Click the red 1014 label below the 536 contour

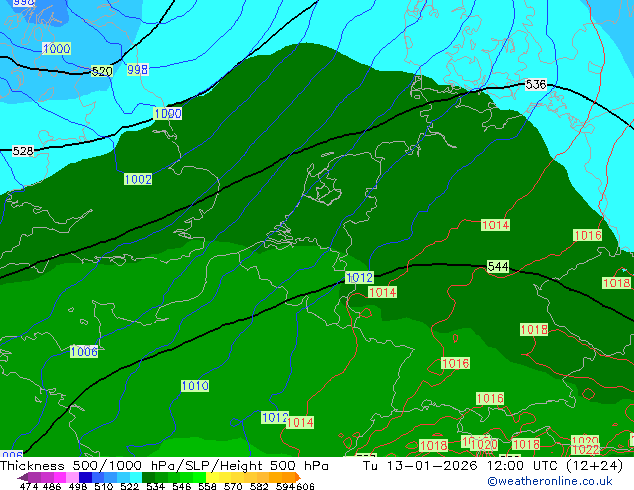pos(495,225)
